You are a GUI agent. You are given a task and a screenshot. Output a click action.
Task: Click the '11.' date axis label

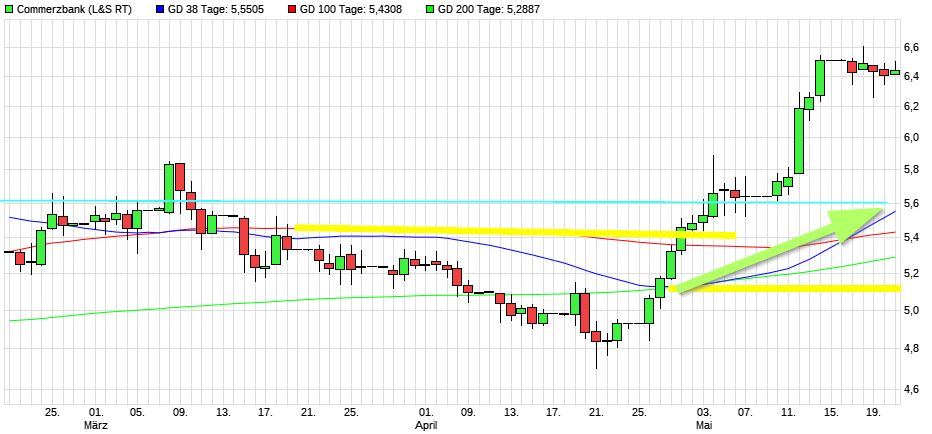789,413
